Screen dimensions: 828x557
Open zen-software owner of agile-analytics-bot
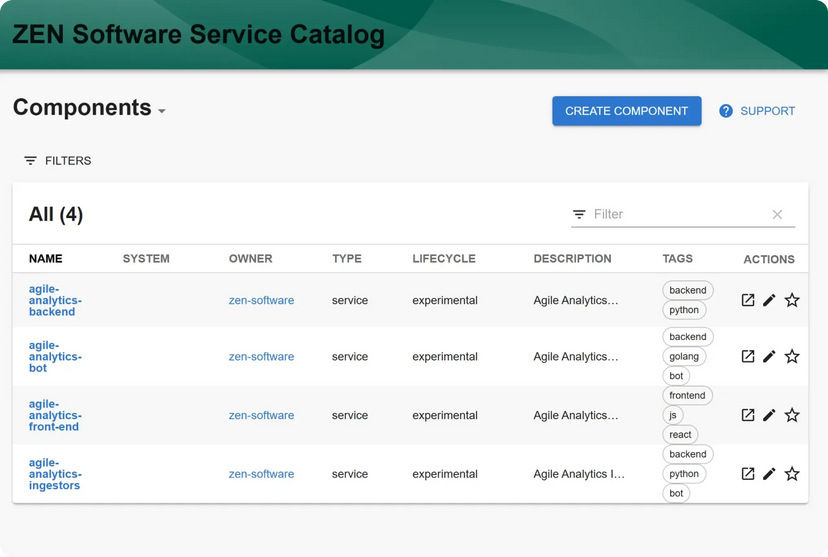(x=261, y=356)
